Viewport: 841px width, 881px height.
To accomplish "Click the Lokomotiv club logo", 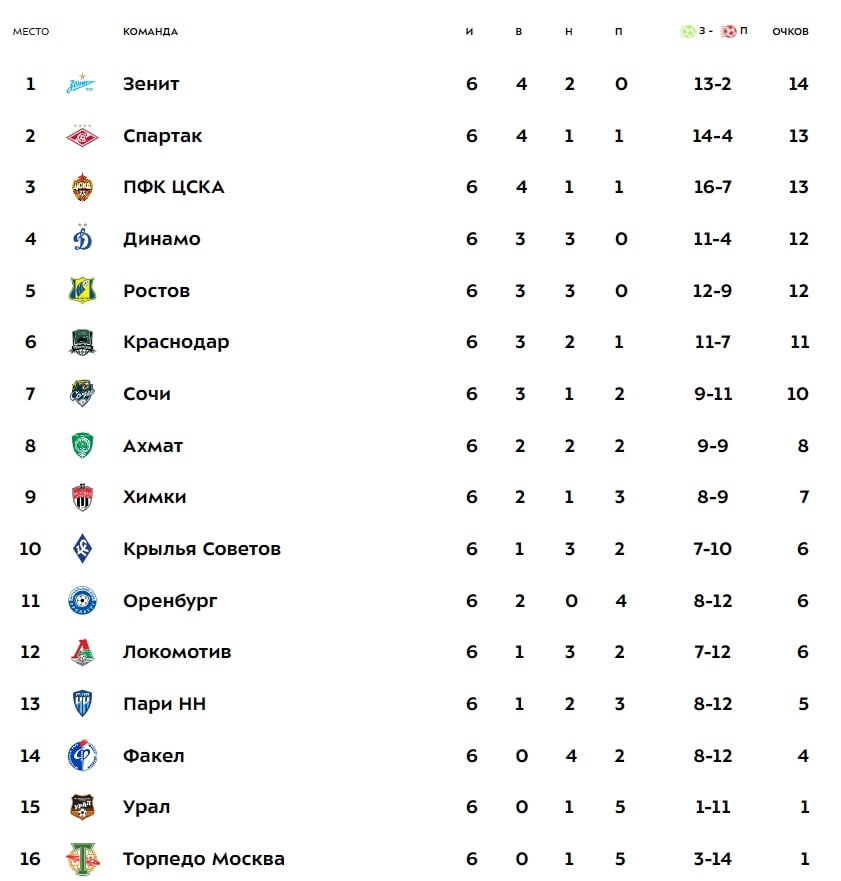I will click(x=82, y=652).
